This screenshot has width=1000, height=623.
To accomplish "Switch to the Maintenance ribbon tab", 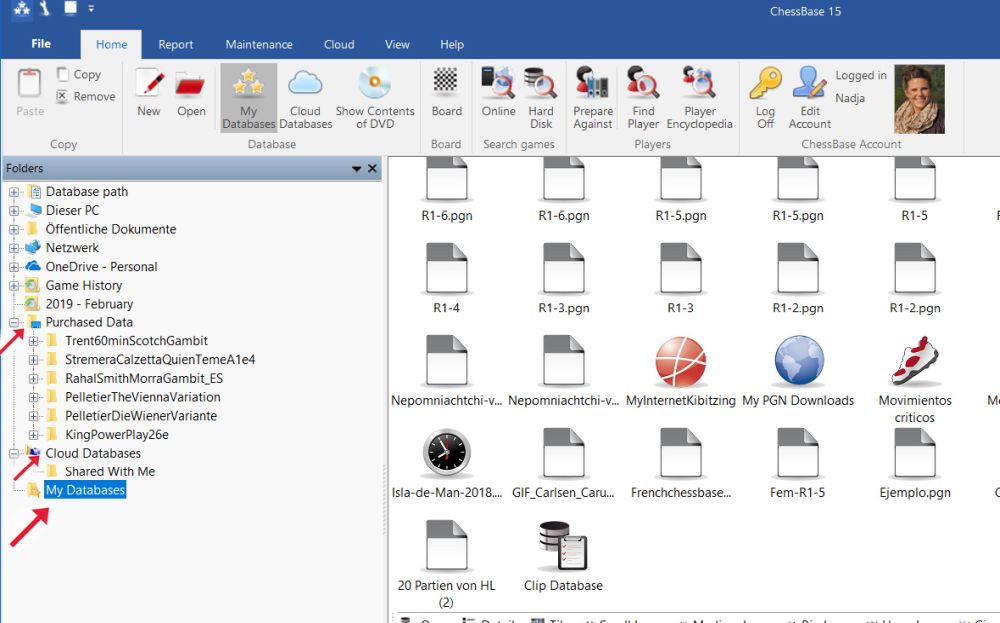I will [259, 45].
